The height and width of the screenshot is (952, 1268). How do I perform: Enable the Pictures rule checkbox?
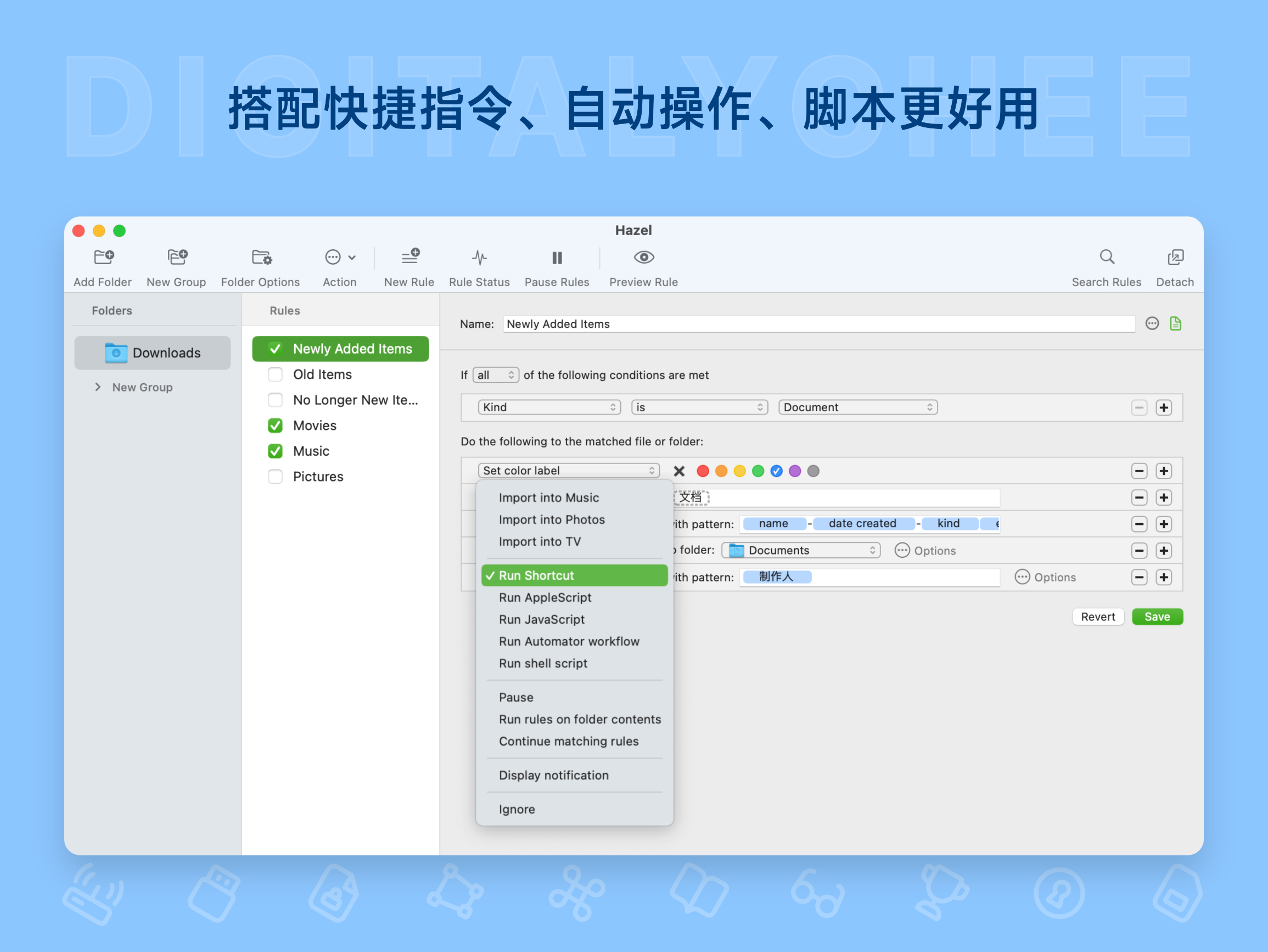[275, 476]
